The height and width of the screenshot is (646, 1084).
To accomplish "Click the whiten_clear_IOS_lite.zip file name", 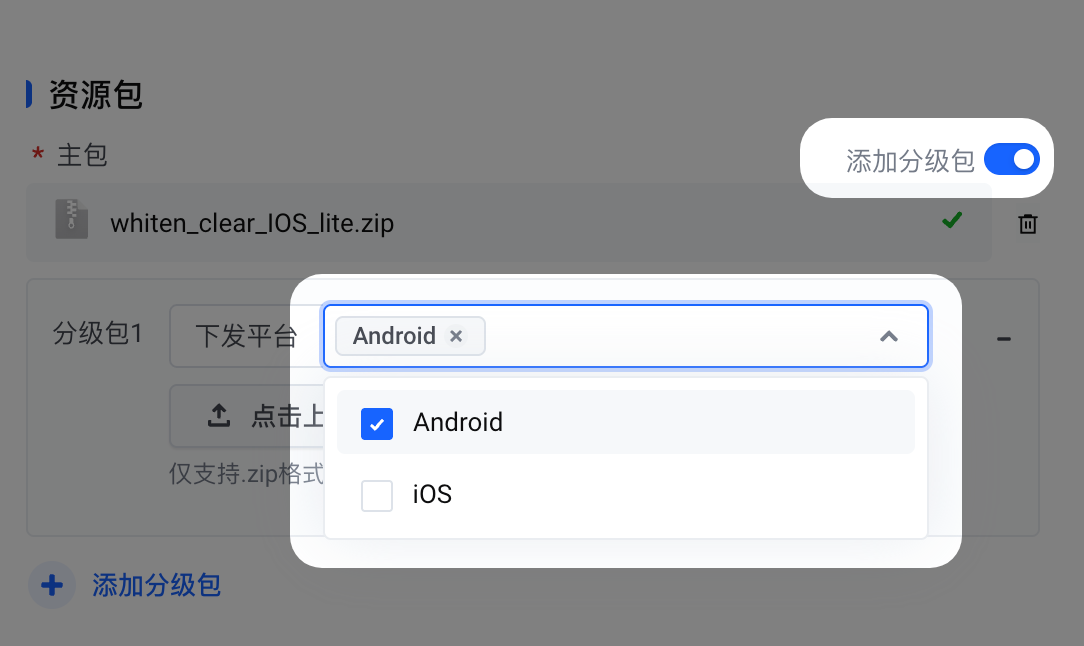I will pos(252,223).
